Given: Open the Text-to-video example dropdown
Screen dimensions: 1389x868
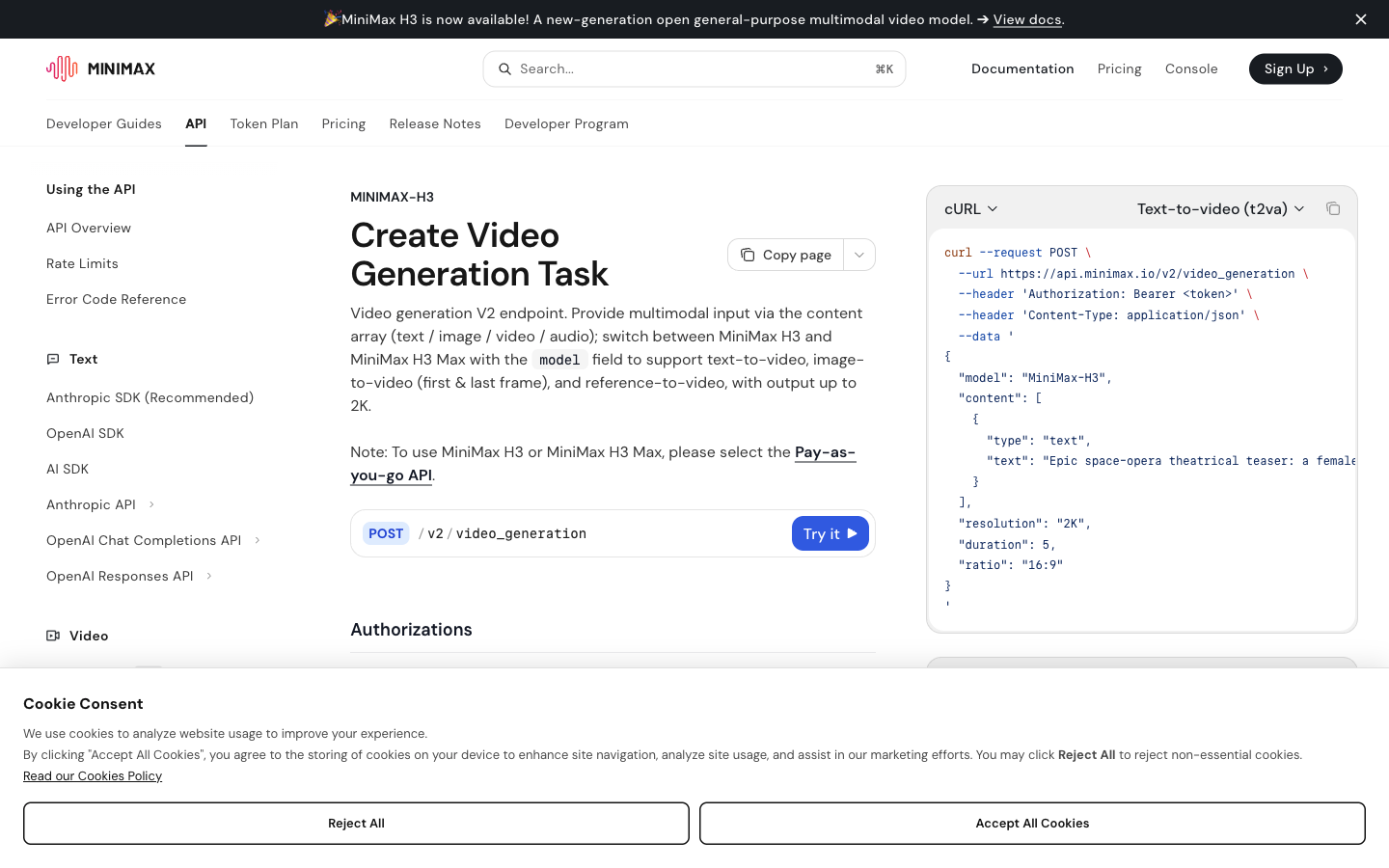Looking at the screenshot, I should point(1220,208).
